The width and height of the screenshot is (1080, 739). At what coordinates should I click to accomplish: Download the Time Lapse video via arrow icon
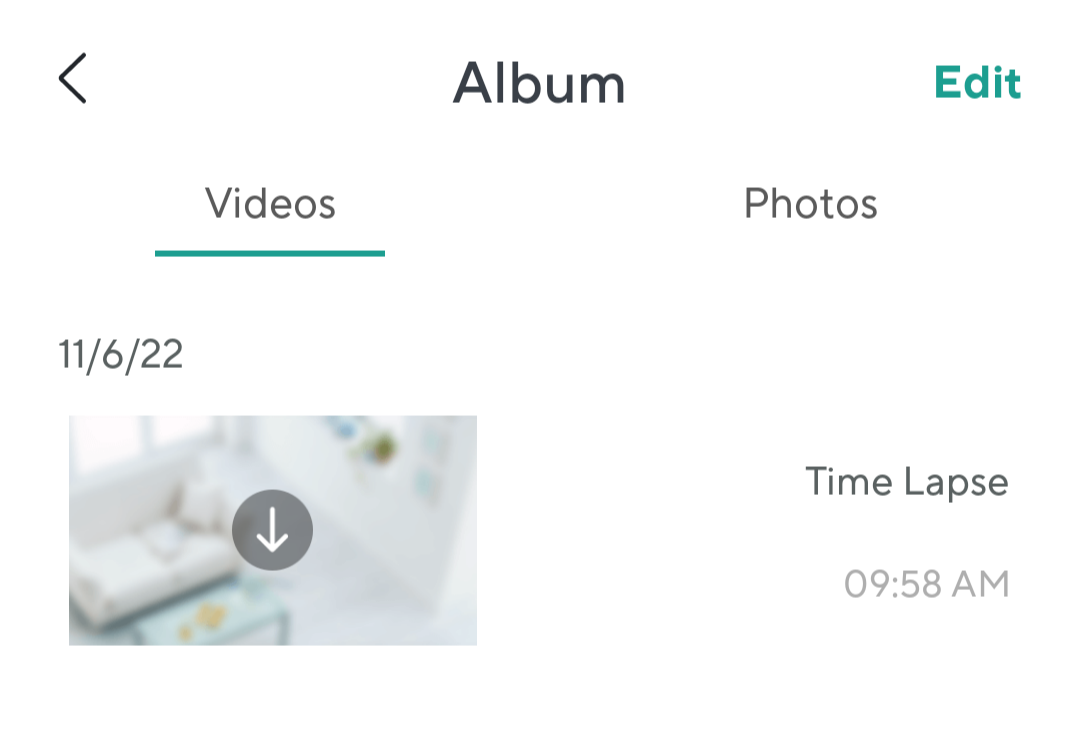point(272,530)
